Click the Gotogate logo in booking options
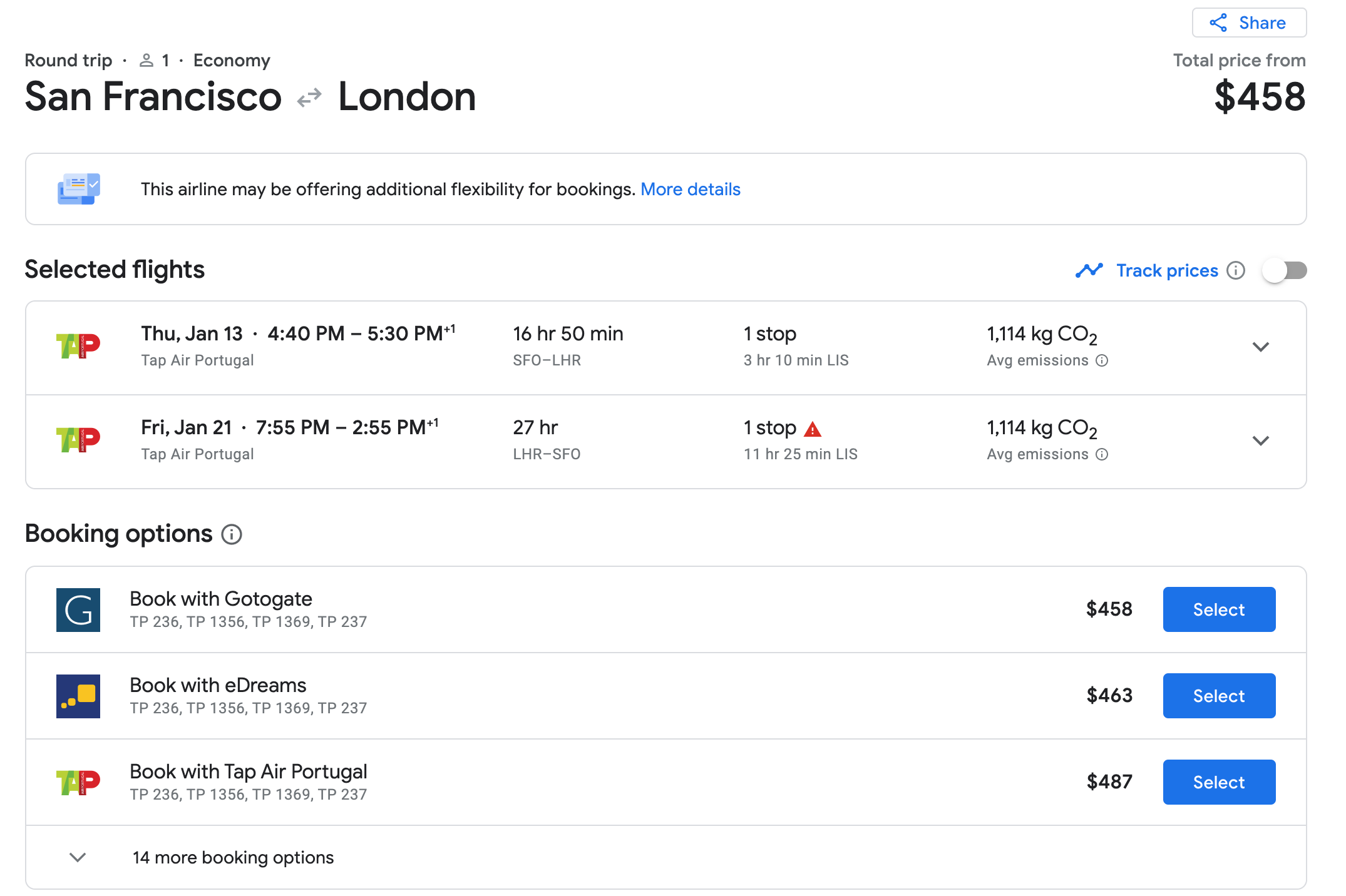 tap(78, 609)
